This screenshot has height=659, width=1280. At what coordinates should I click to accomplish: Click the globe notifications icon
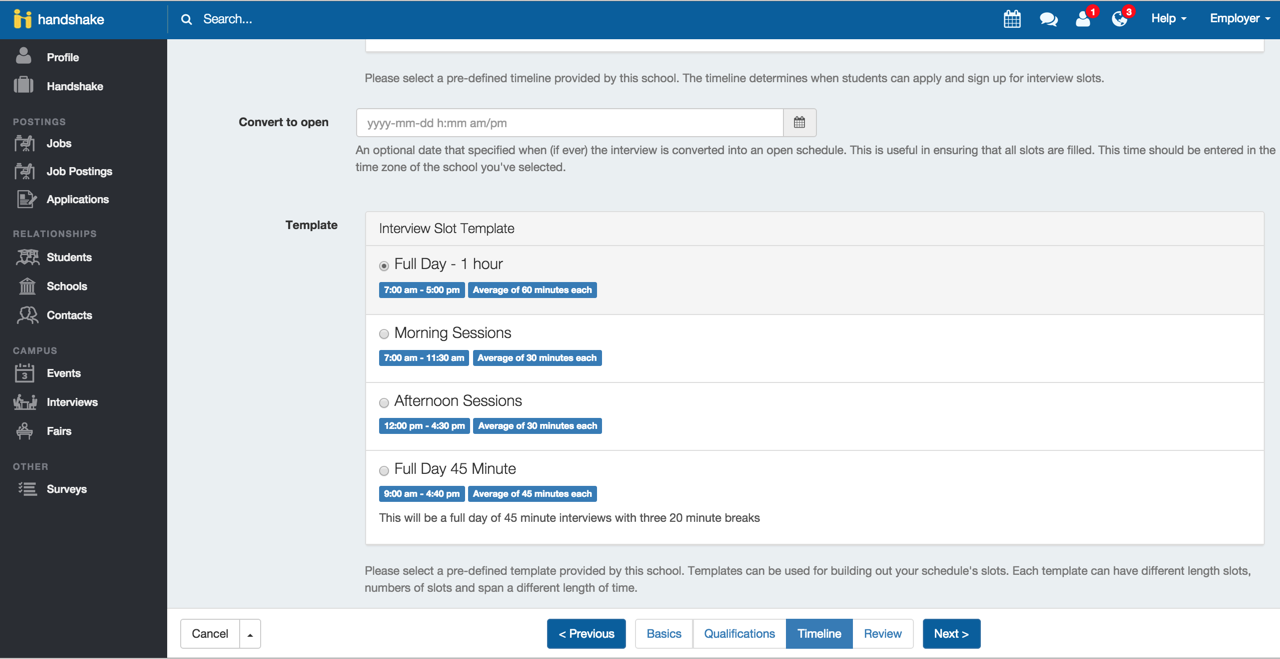coord(1119,19)
